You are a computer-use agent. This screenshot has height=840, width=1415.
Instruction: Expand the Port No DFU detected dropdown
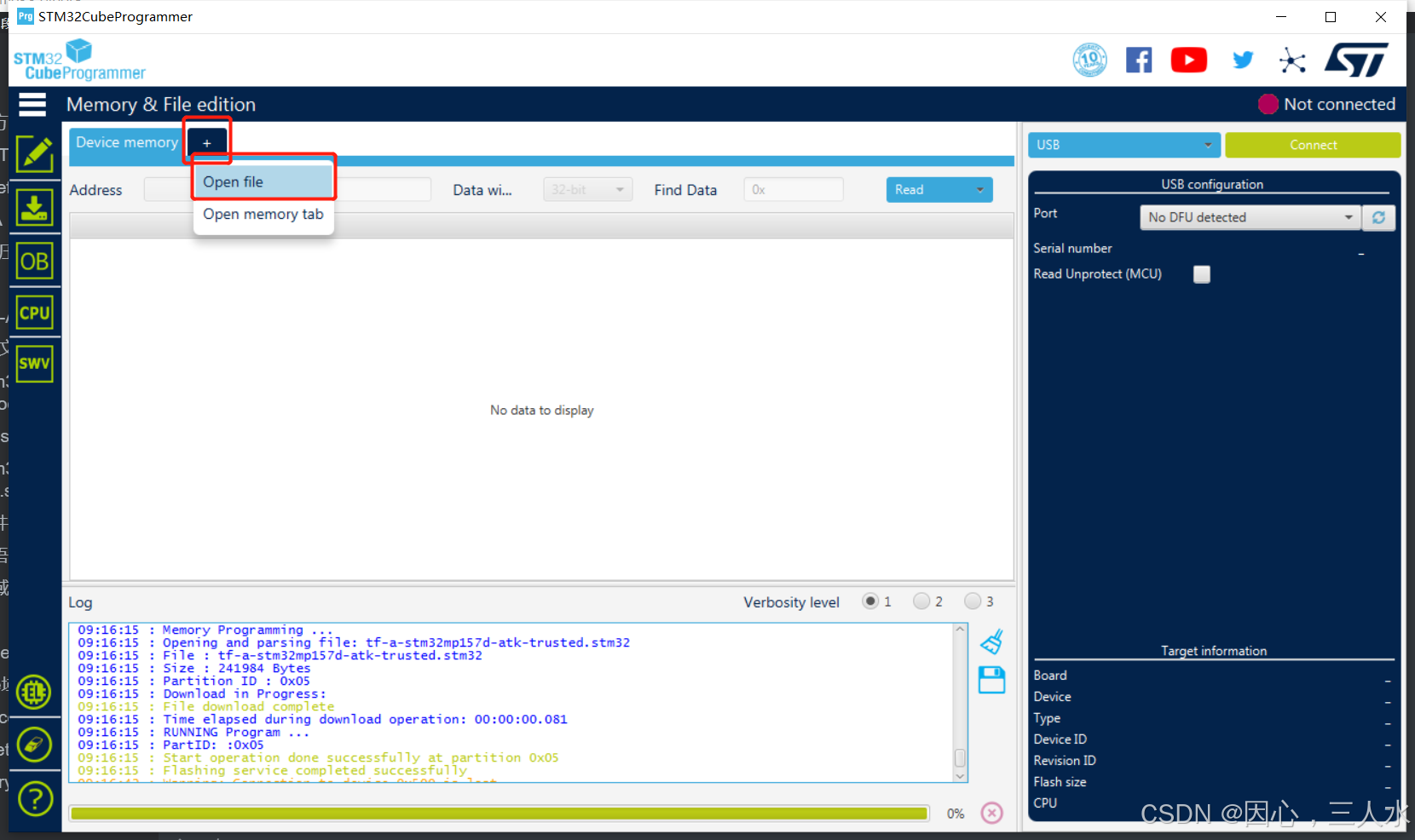(1250, 217)
